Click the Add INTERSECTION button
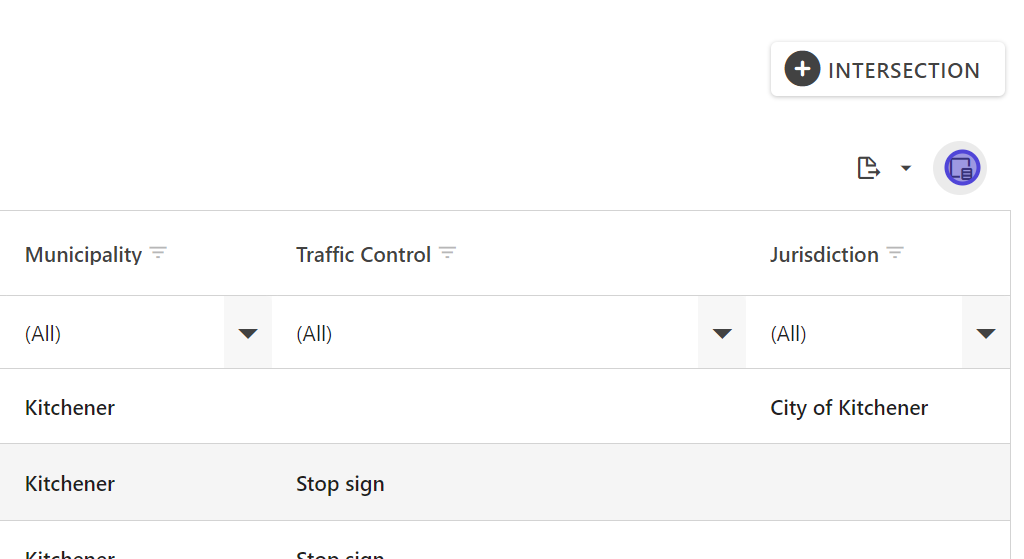The height and width of the screenshot is (559, 1024). click(x=887, y=70)
